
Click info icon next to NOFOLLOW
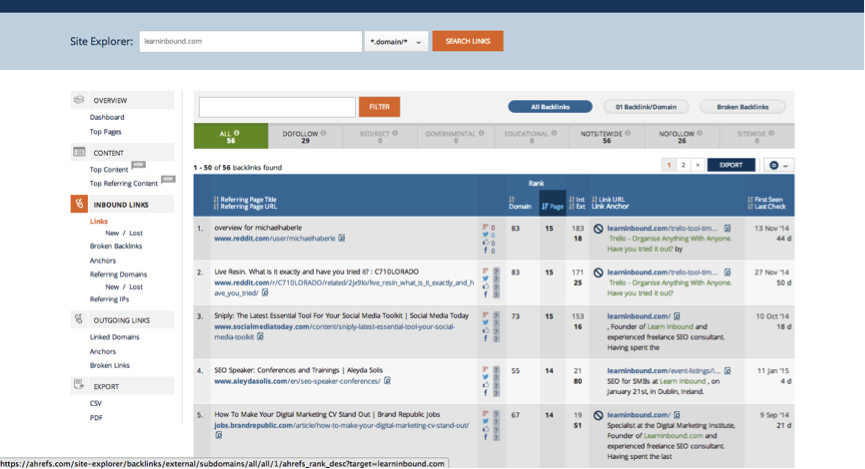tap(700, 133)
